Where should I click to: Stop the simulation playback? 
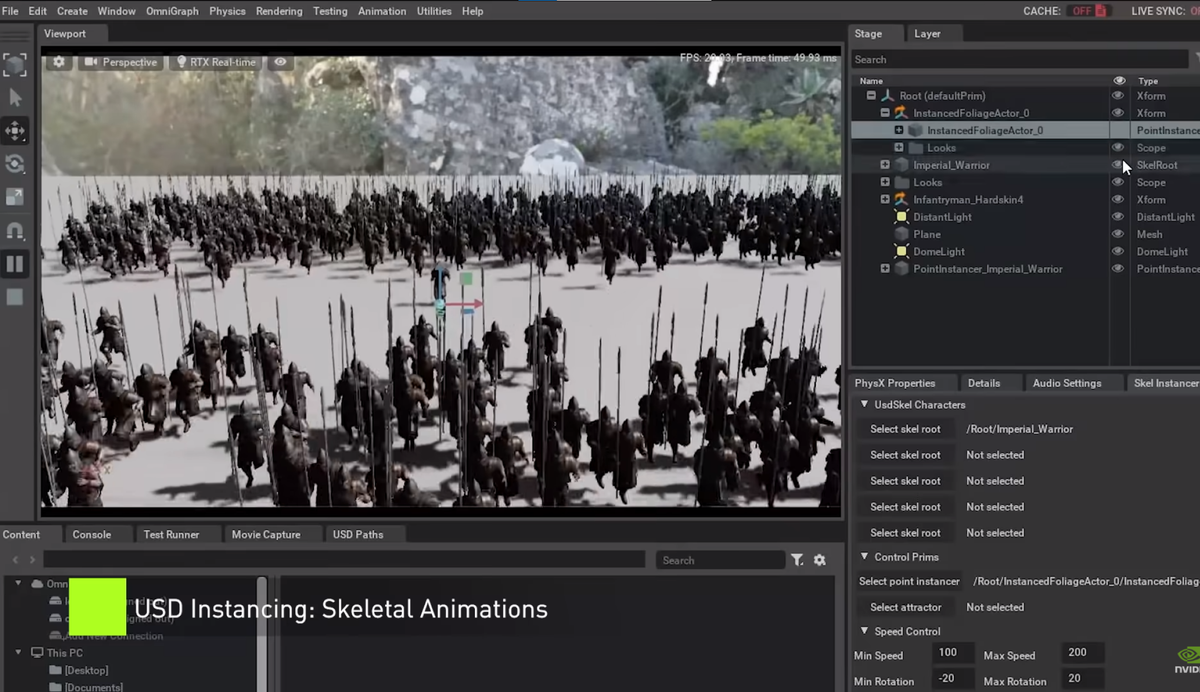pos(15,297)
